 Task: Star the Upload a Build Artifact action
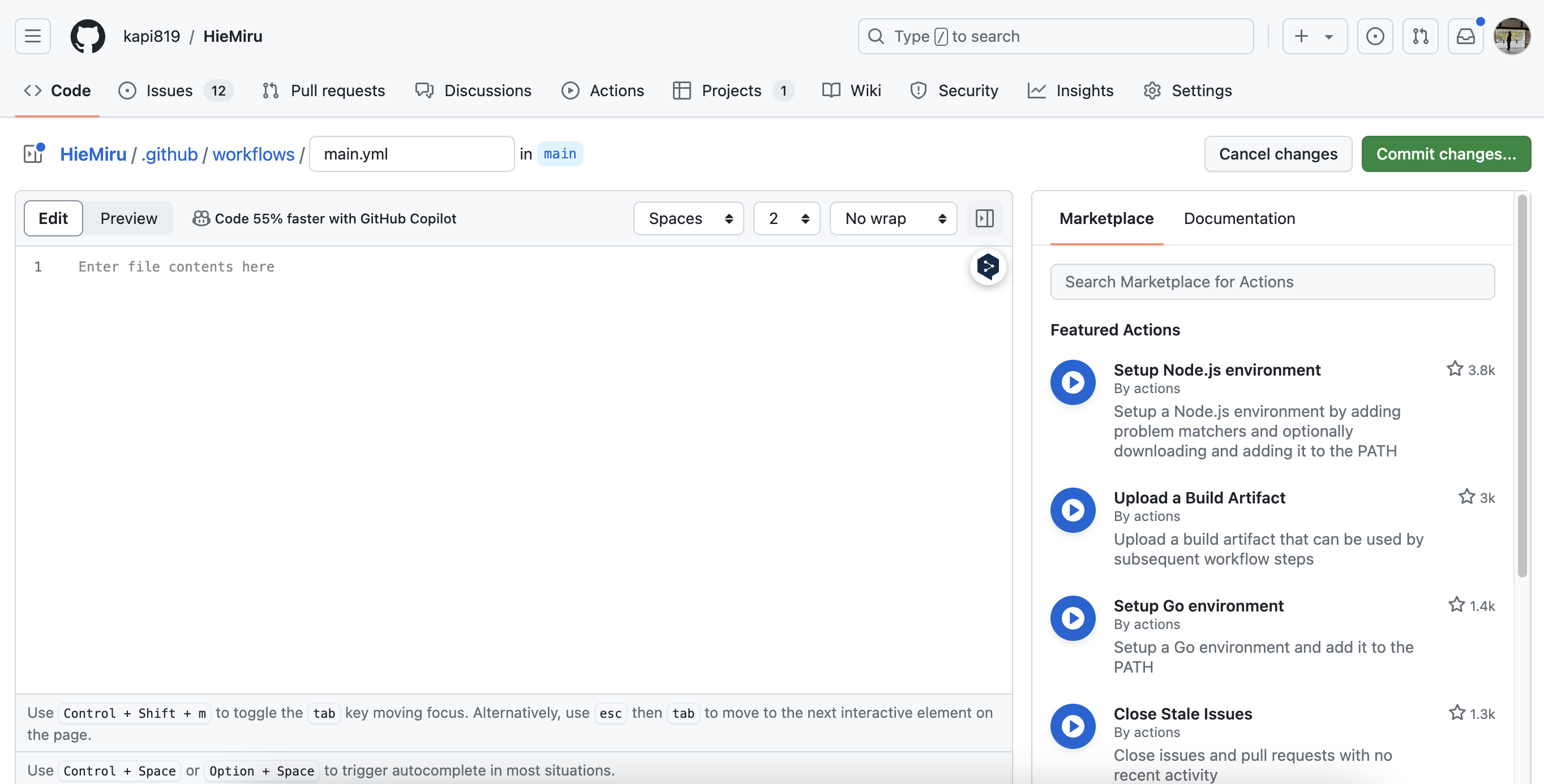1466,497
